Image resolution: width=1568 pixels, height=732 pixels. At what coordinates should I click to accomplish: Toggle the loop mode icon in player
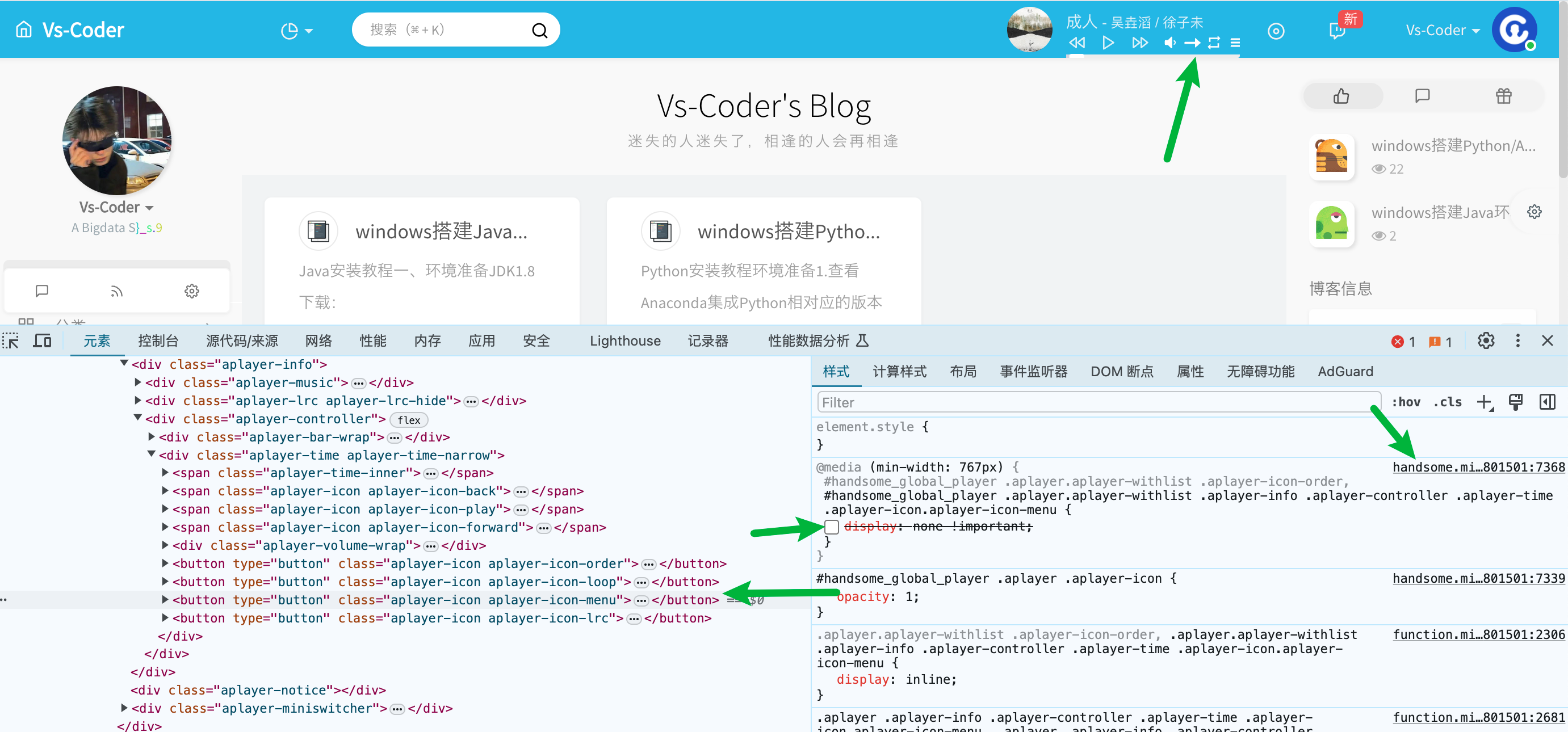click(x=1214, y=43)
